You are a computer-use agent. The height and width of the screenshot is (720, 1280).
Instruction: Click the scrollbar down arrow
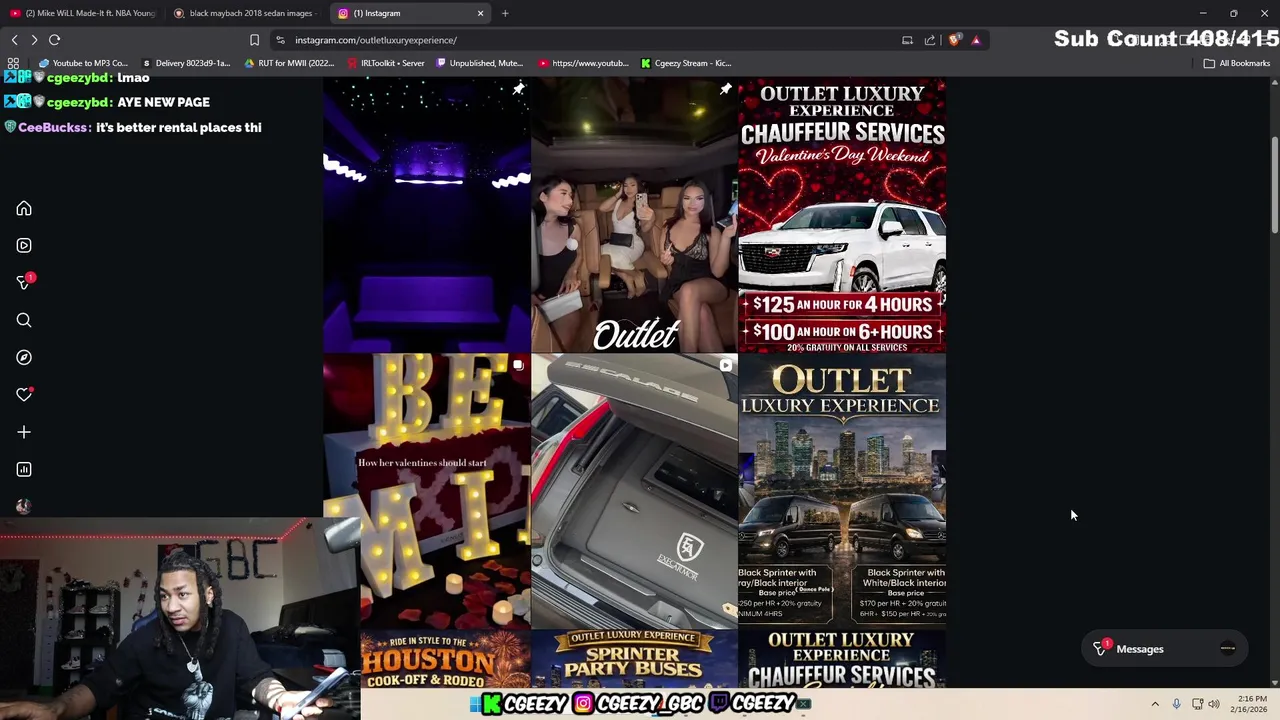[1274, 683]
